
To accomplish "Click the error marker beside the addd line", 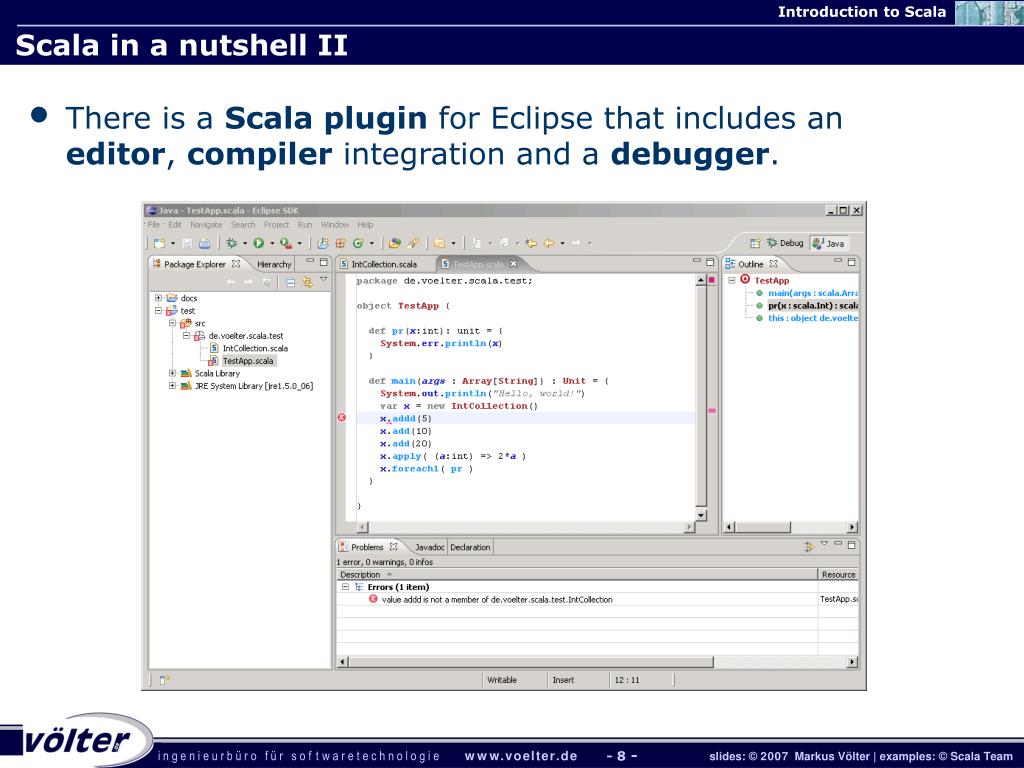I will [x=342, y=418].
